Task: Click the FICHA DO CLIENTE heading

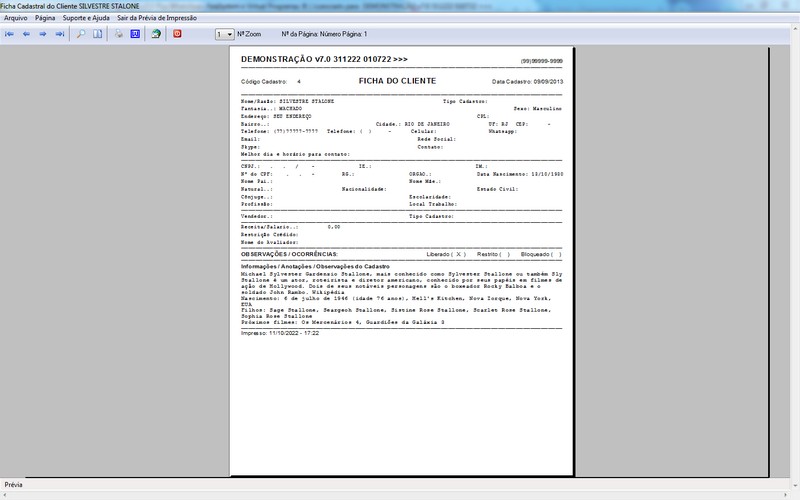Action: click(397, 80)
